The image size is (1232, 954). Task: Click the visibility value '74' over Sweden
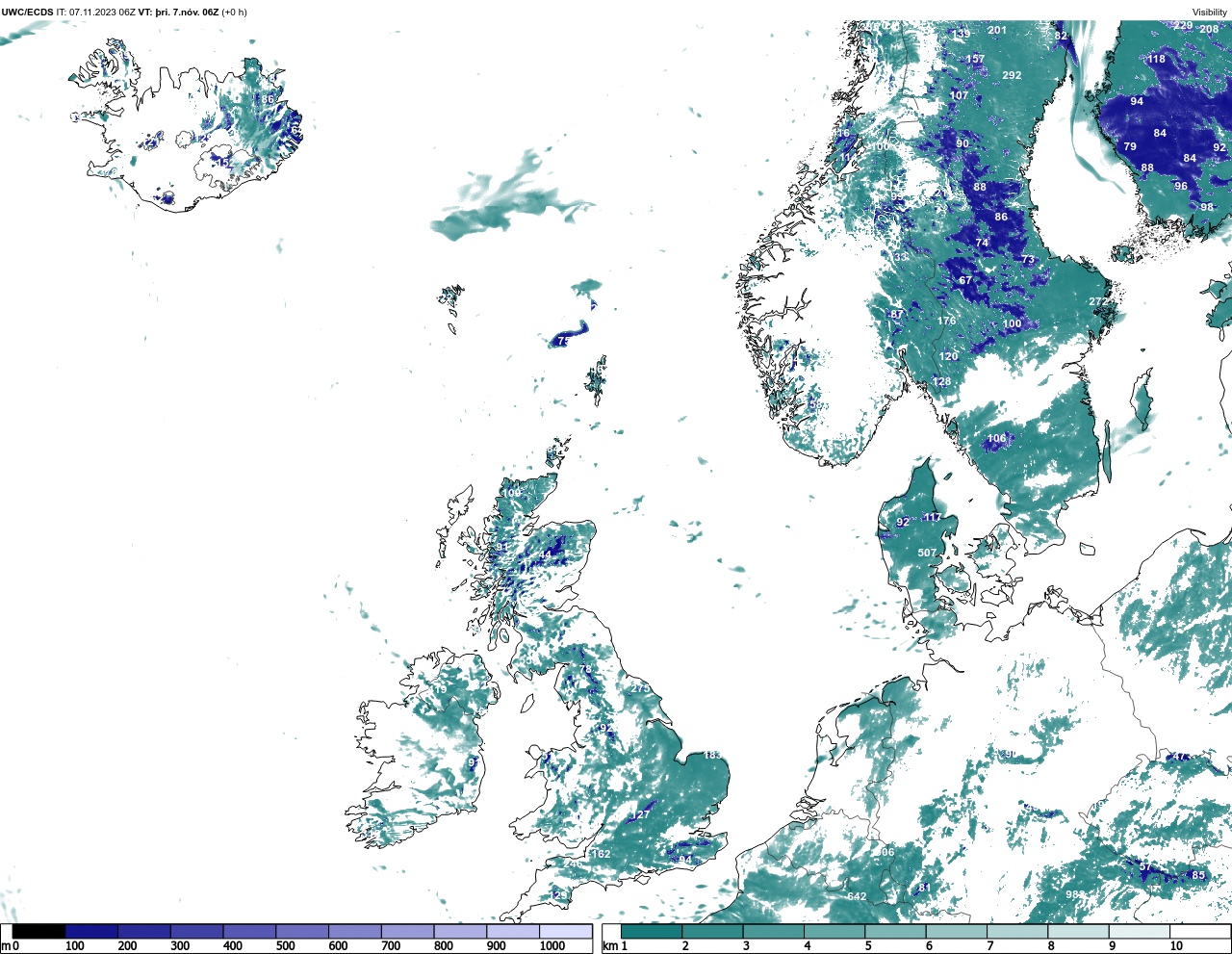point(982,243)
